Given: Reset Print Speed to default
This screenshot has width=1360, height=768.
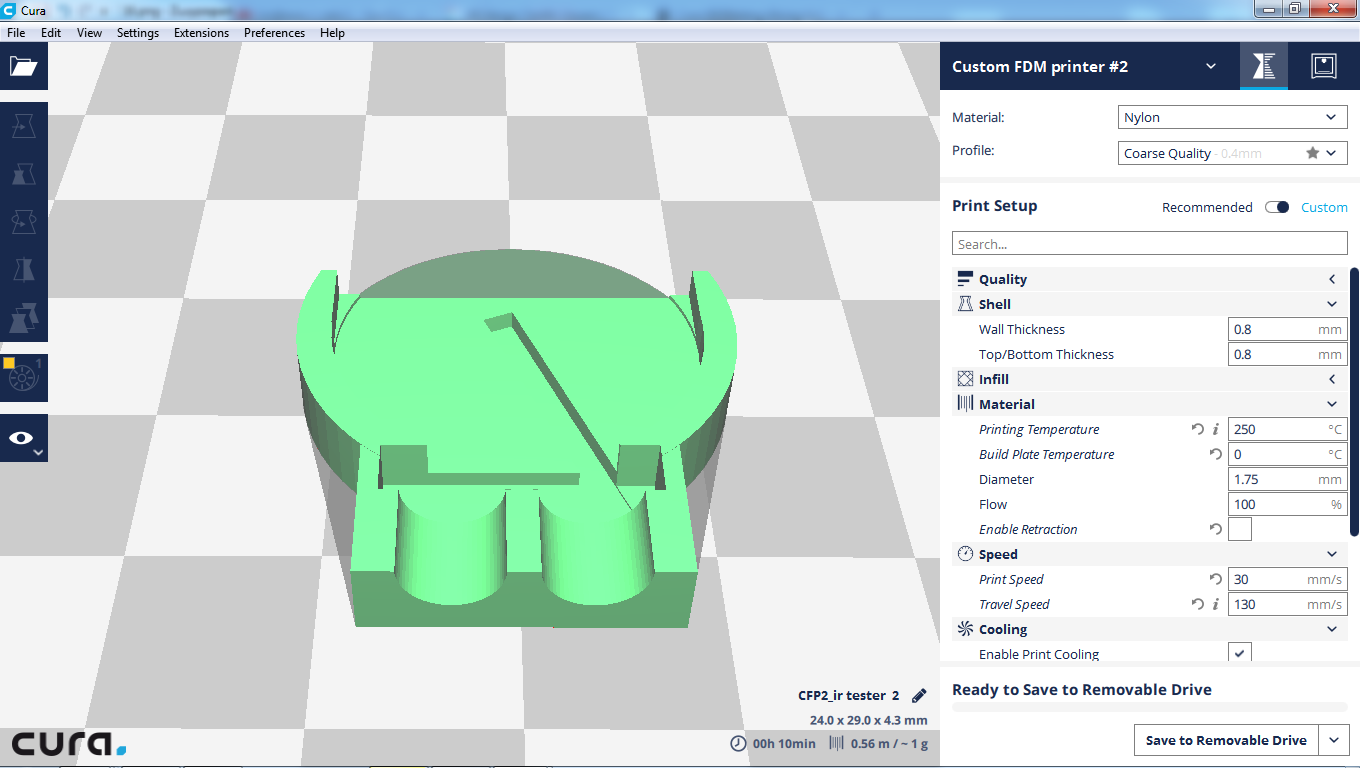Looking at the screenshot, I should tap(1216, 579).
